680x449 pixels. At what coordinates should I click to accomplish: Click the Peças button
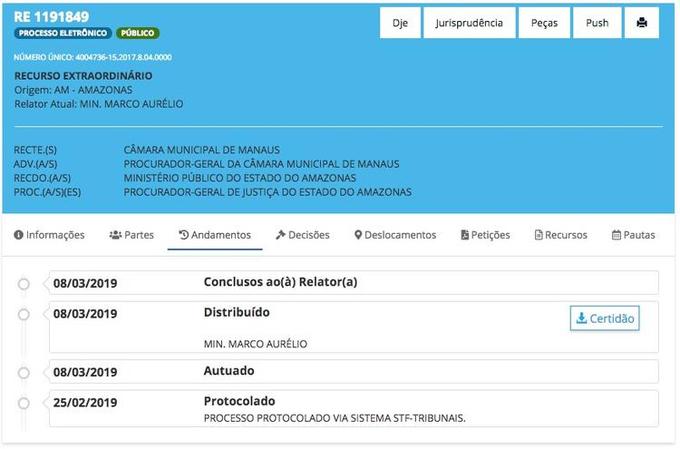(x=545, y=22)
